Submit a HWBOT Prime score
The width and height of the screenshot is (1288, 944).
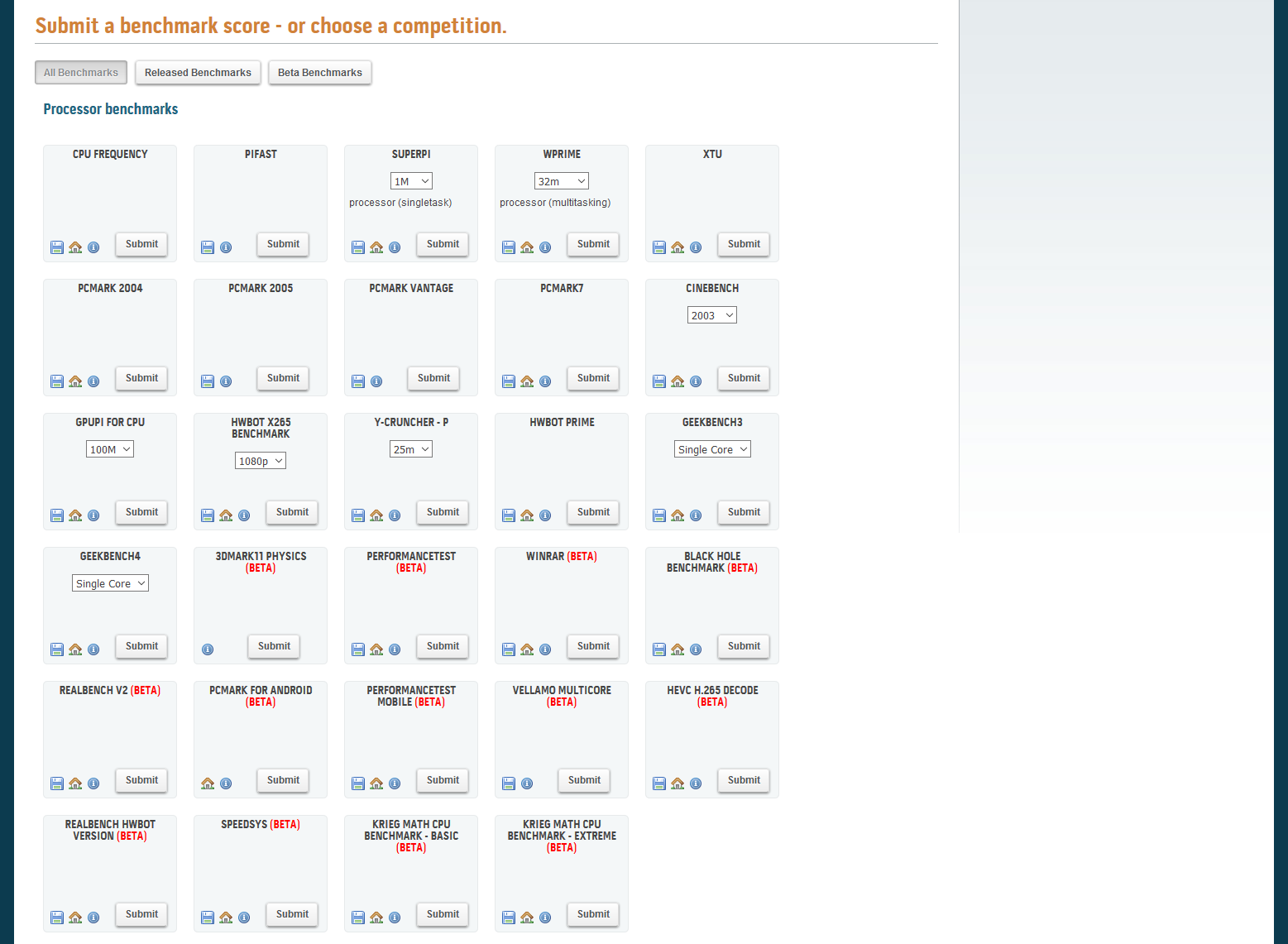pyautogui.click(x=593, y=512)
